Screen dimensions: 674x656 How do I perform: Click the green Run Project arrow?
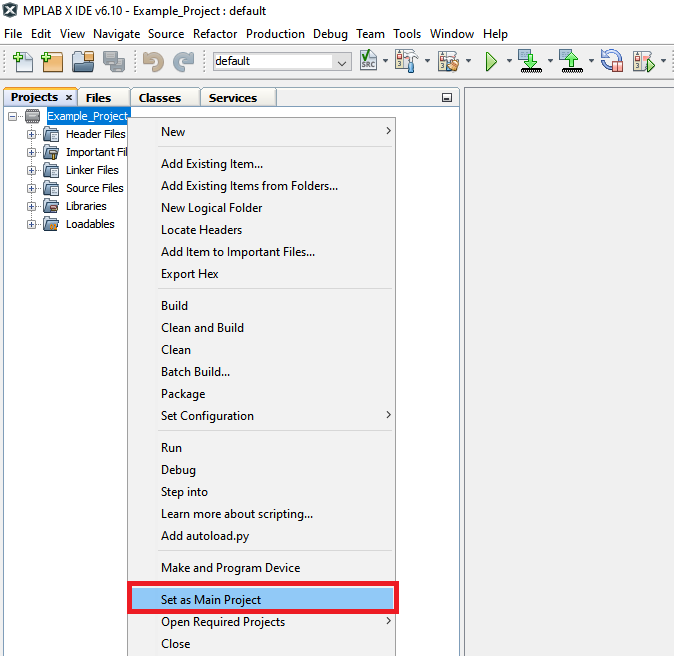(490, 61)
